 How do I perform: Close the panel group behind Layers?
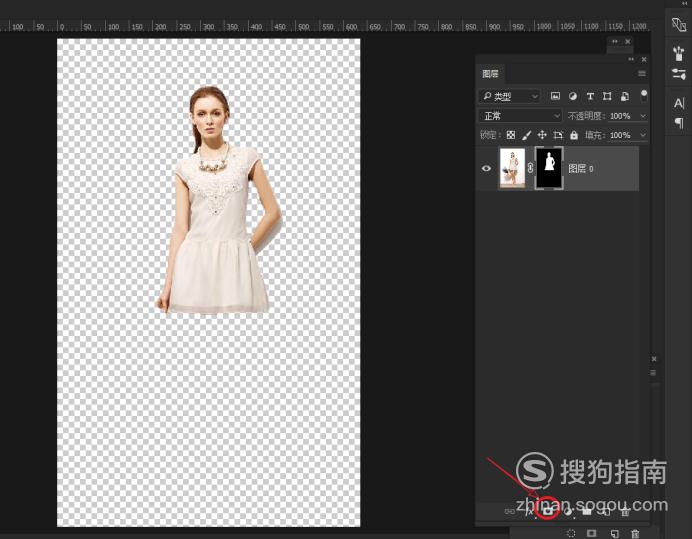click(628, 41)
